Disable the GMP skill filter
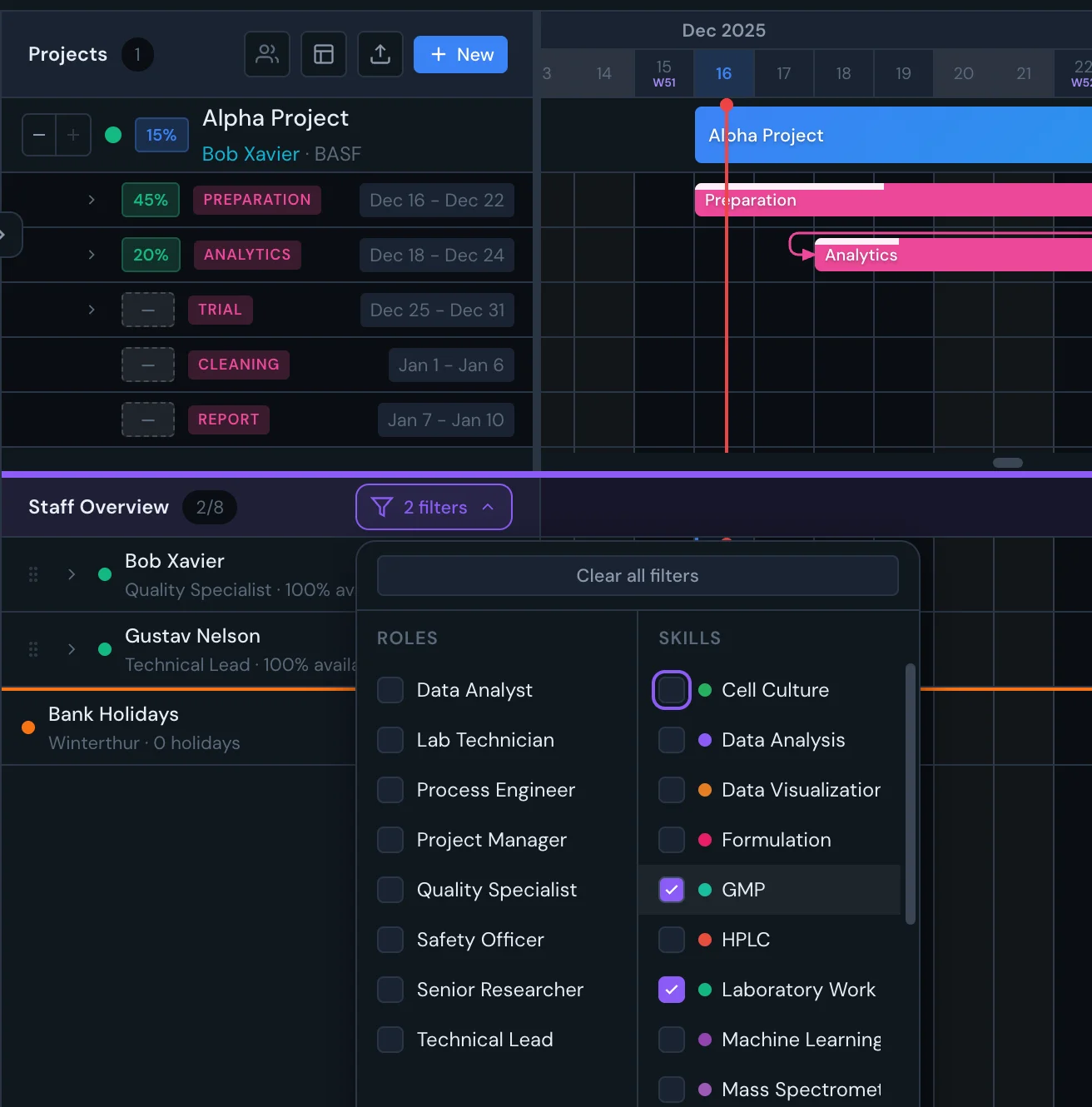The height and width of the screenshot is (1107, 1092). tap(671, 889)
